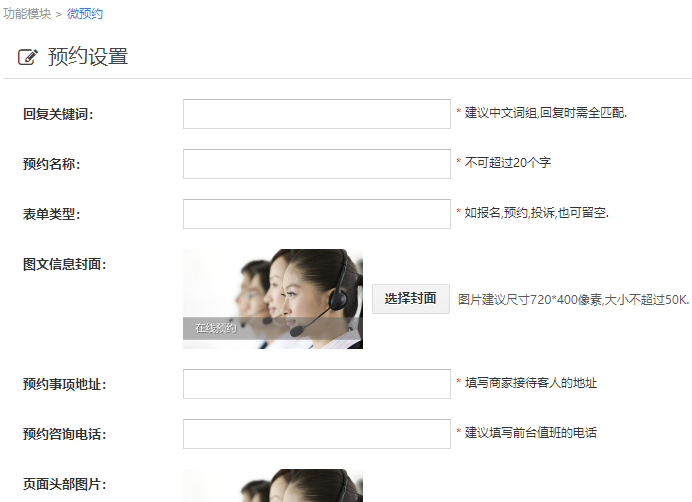Focus the 预约事项地址 text field
This screenshot has width=692, height=502.
click(316, 384)
